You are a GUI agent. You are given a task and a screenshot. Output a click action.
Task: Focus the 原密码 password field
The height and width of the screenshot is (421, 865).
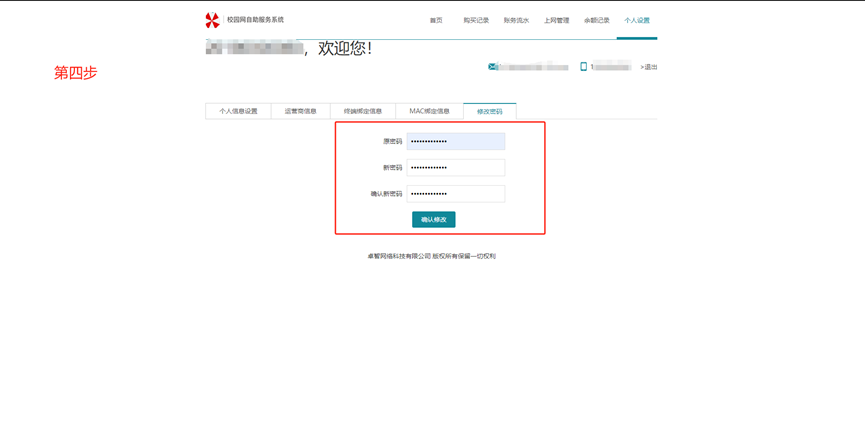(x=455, y=142)
